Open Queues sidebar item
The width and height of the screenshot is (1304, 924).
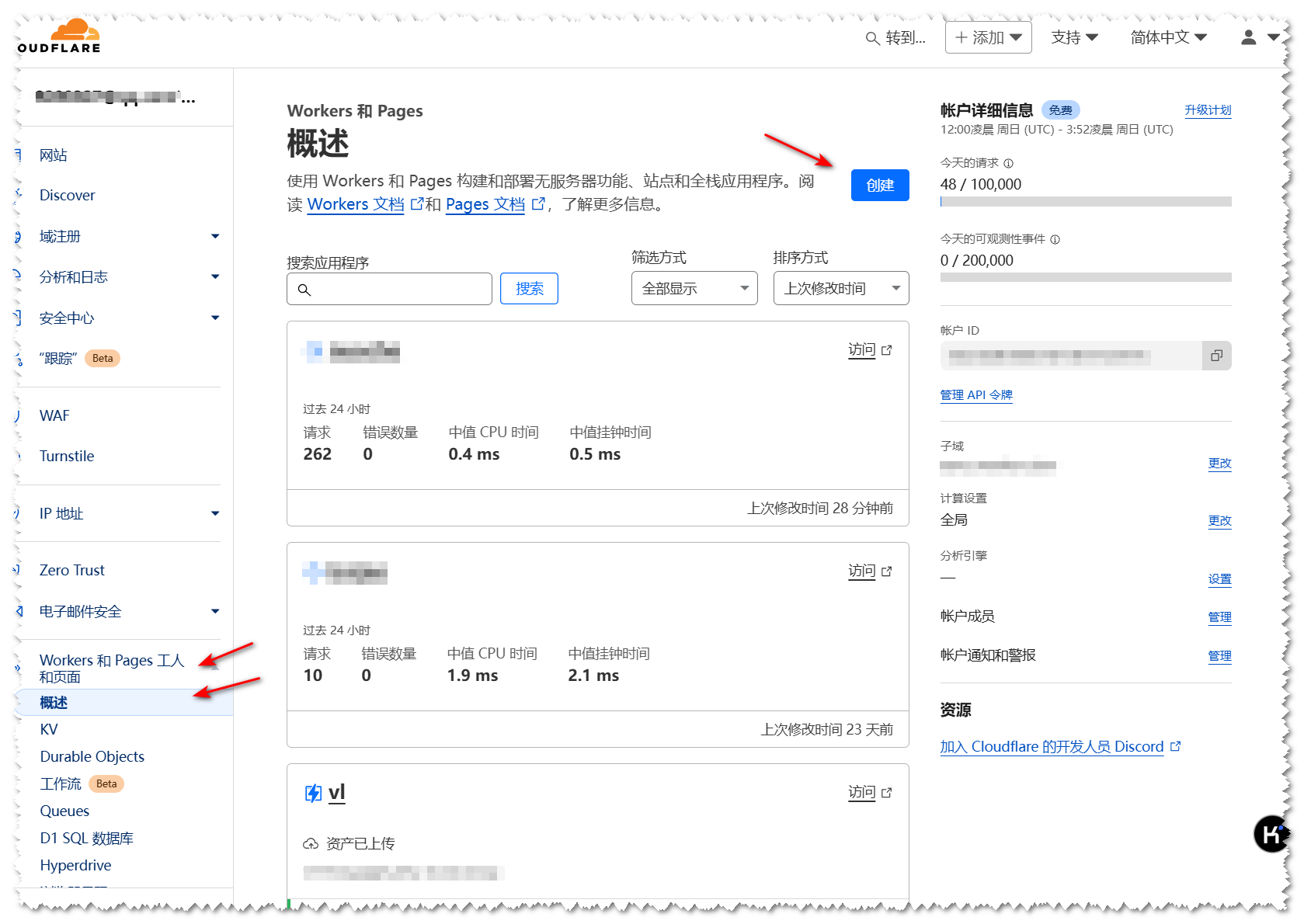pos(64,811)
